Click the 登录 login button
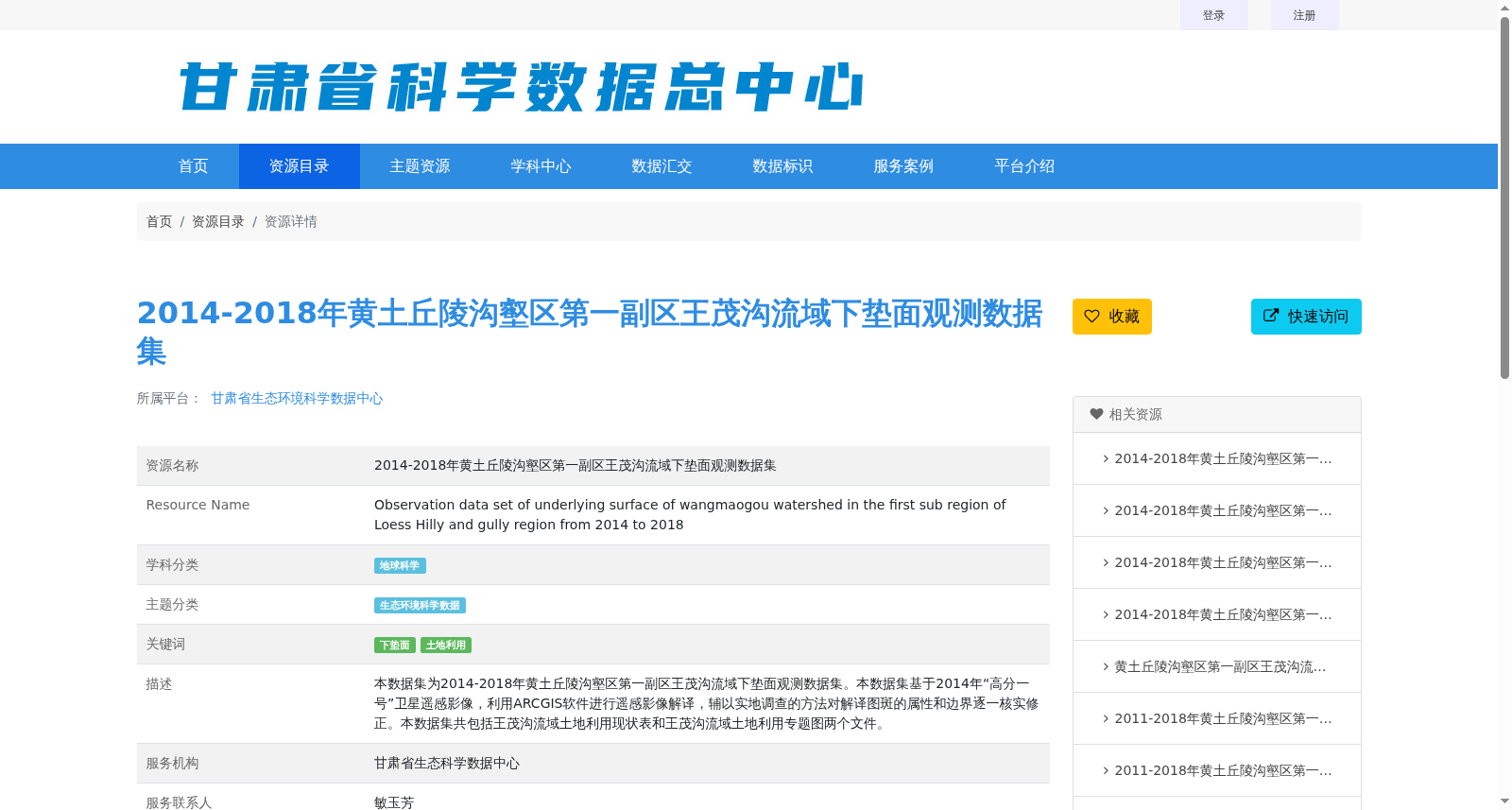The height and width of the screenshot is (810, 1512). [x=1213, y=15]
